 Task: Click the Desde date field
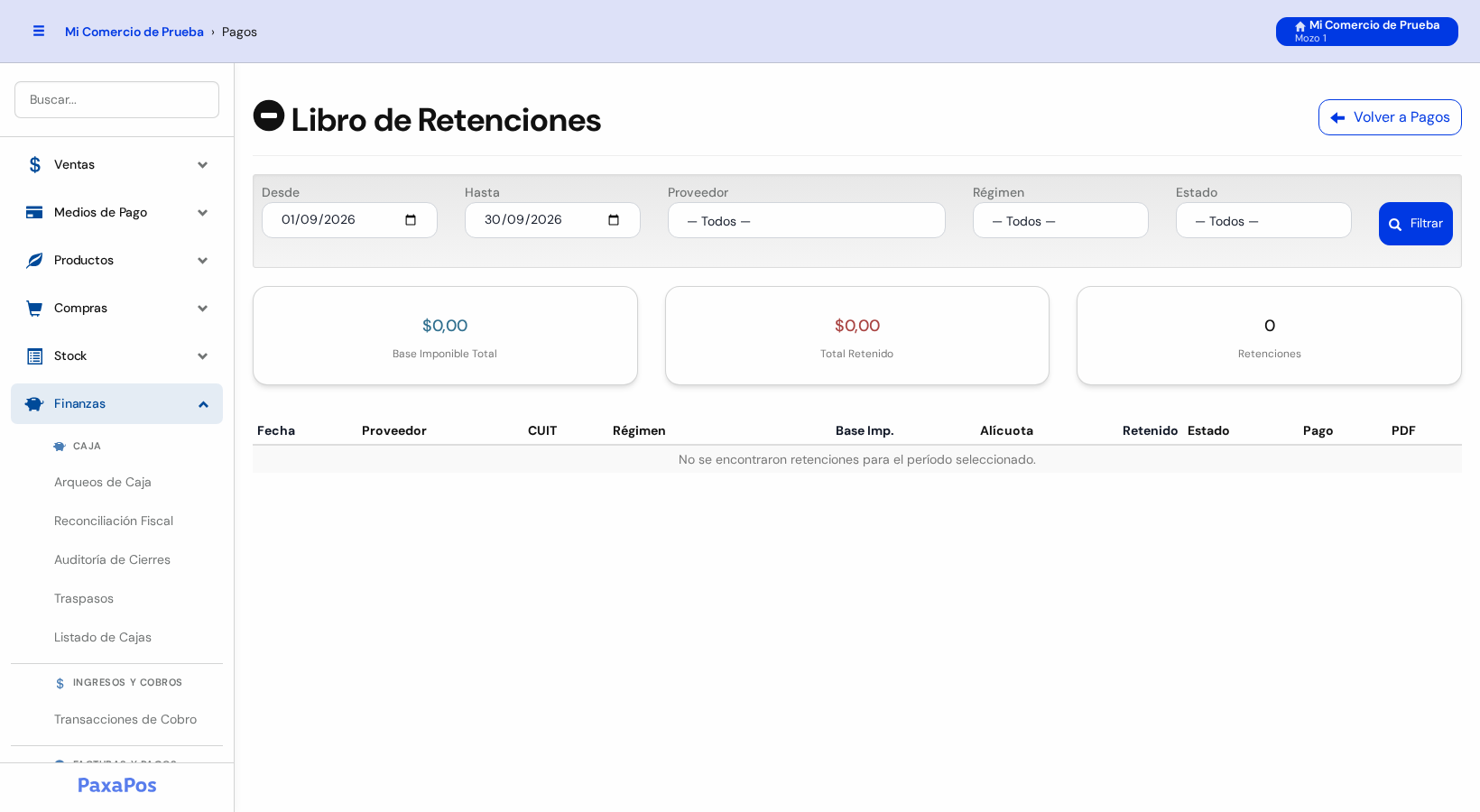coord(349,220)
